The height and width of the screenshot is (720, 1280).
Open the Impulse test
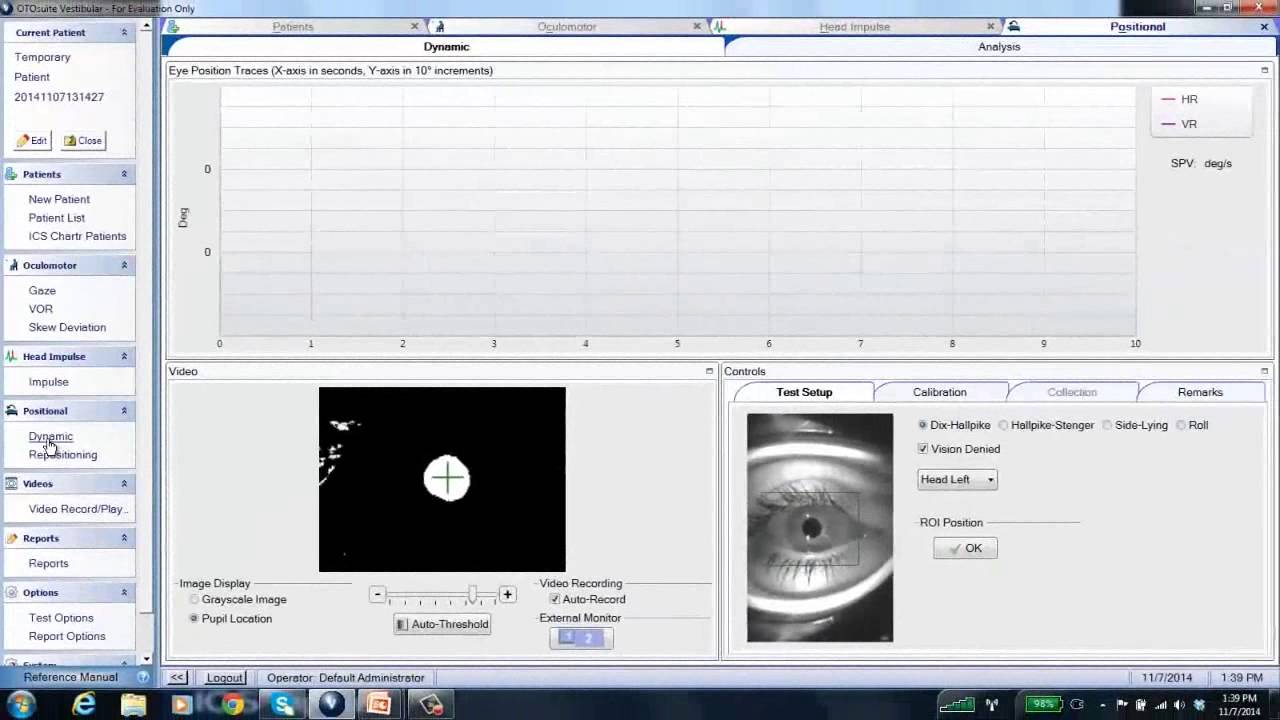tap(49, 382)
